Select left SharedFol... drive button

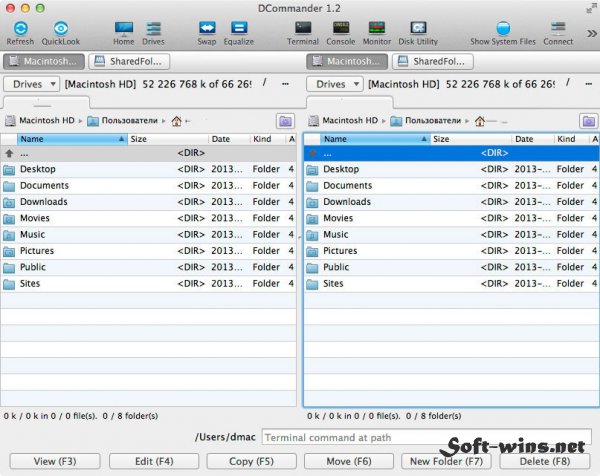tap(129, 61)
